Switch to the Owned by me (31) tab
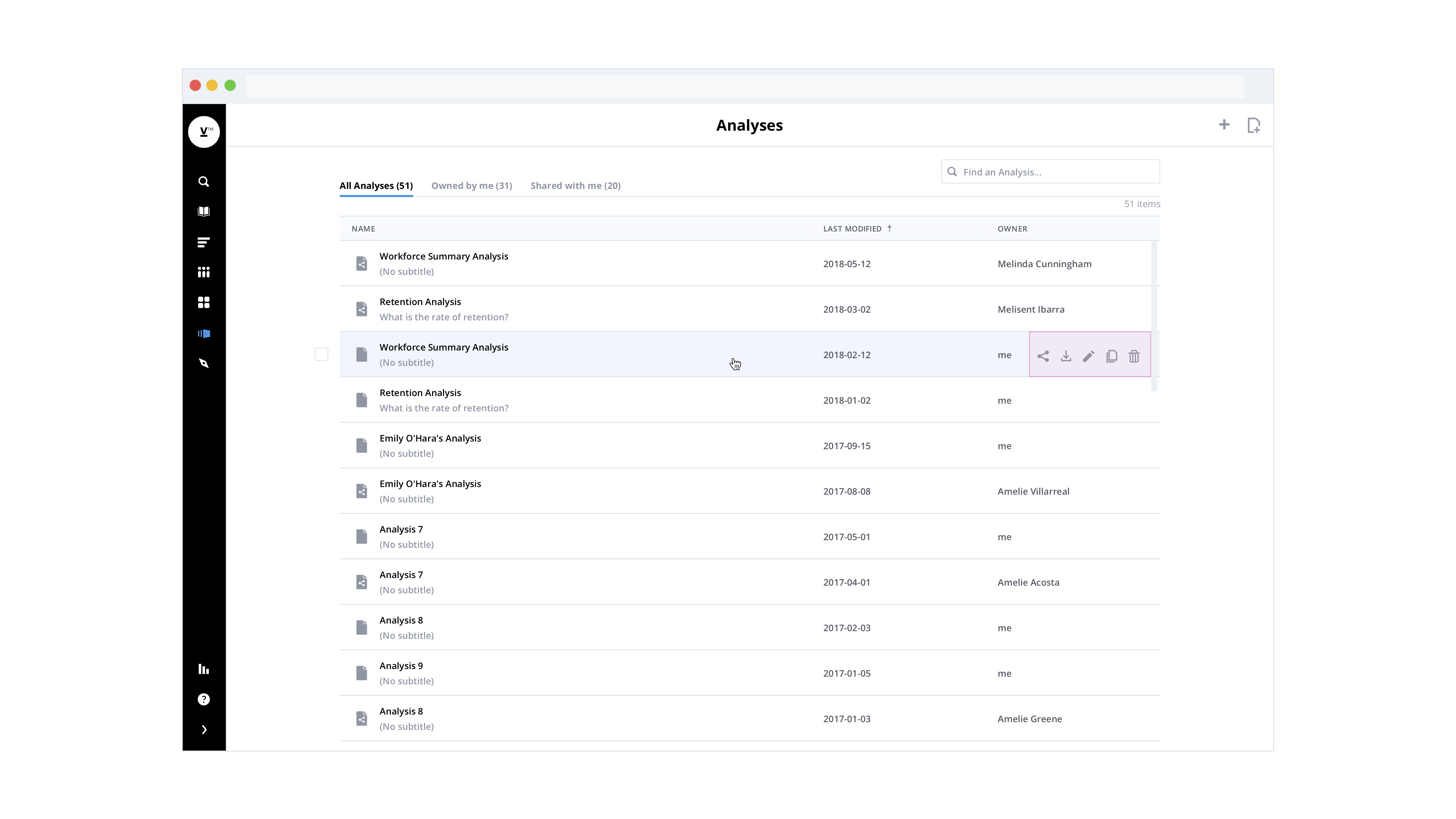Image resolution: width=1456 pixels, height=819 pixels. click(471, 185)
